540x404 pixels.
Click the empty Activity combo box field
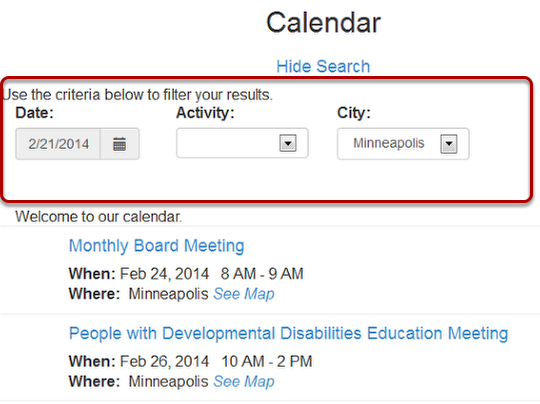click(242, 143)
